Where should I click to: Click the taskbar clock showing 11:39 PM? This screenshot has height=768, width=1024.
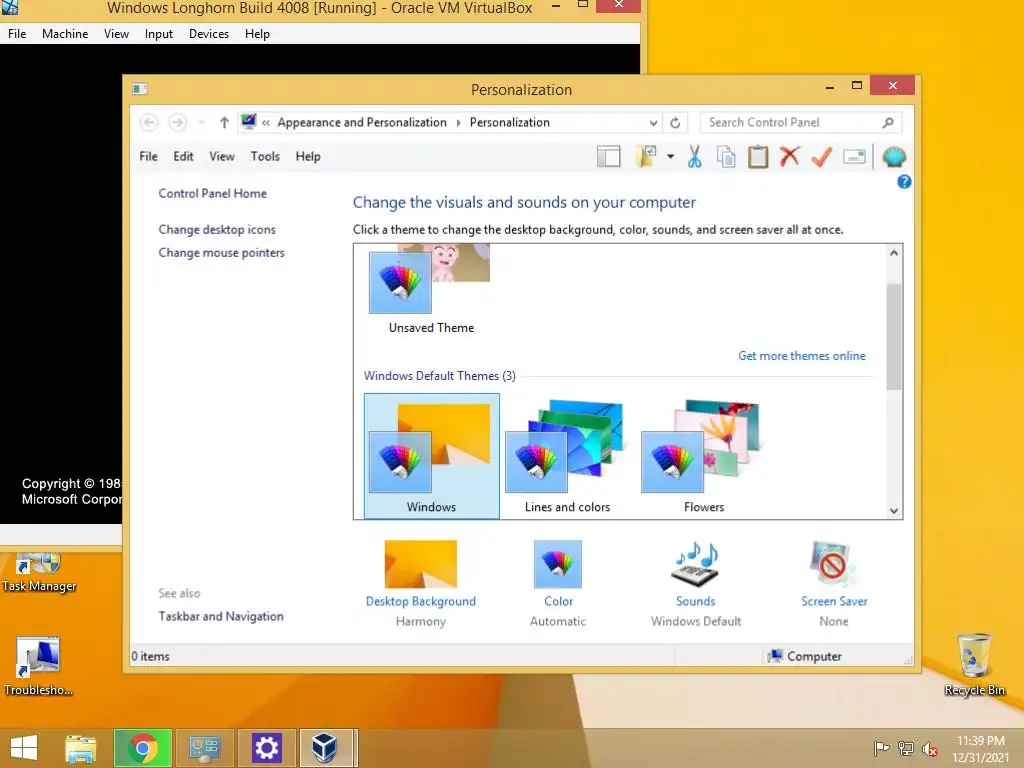pyautogui.click(x=981, y=749)
